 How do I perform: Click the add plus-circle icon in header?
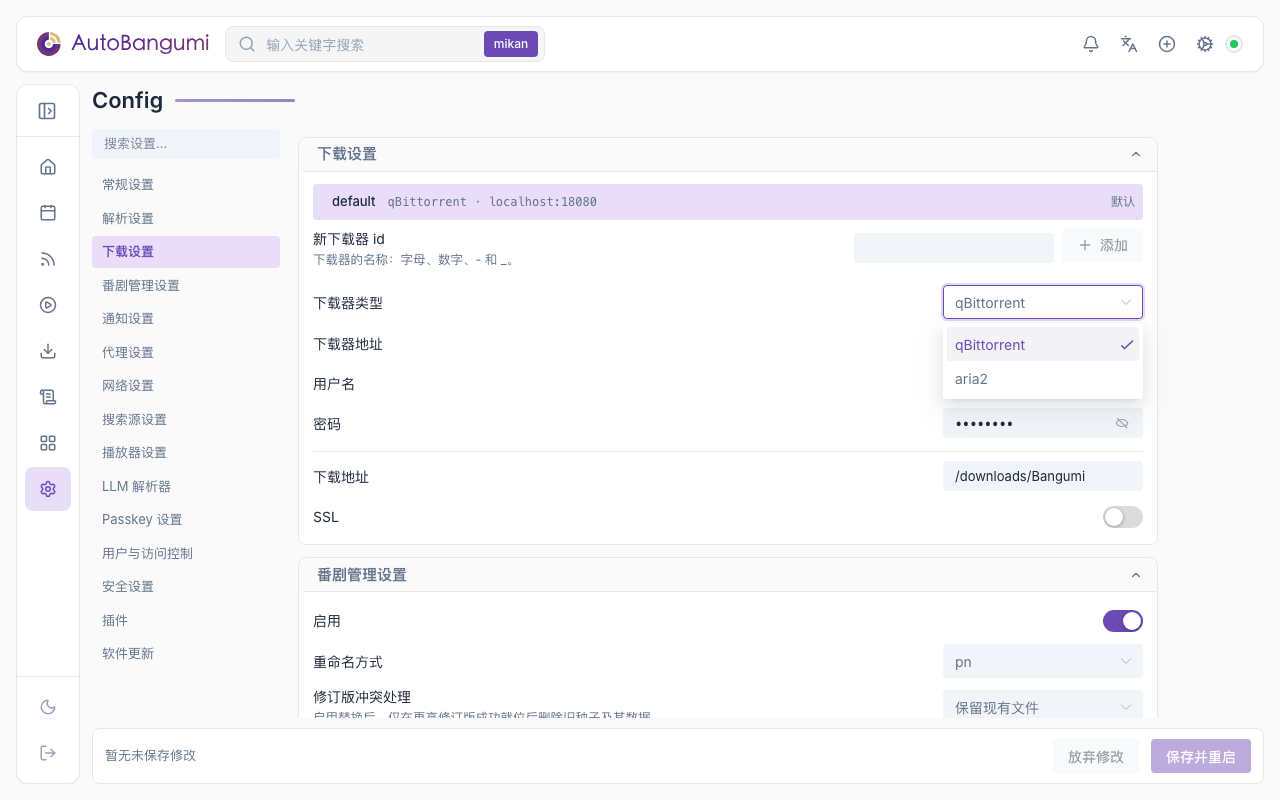pos(1167,44)
